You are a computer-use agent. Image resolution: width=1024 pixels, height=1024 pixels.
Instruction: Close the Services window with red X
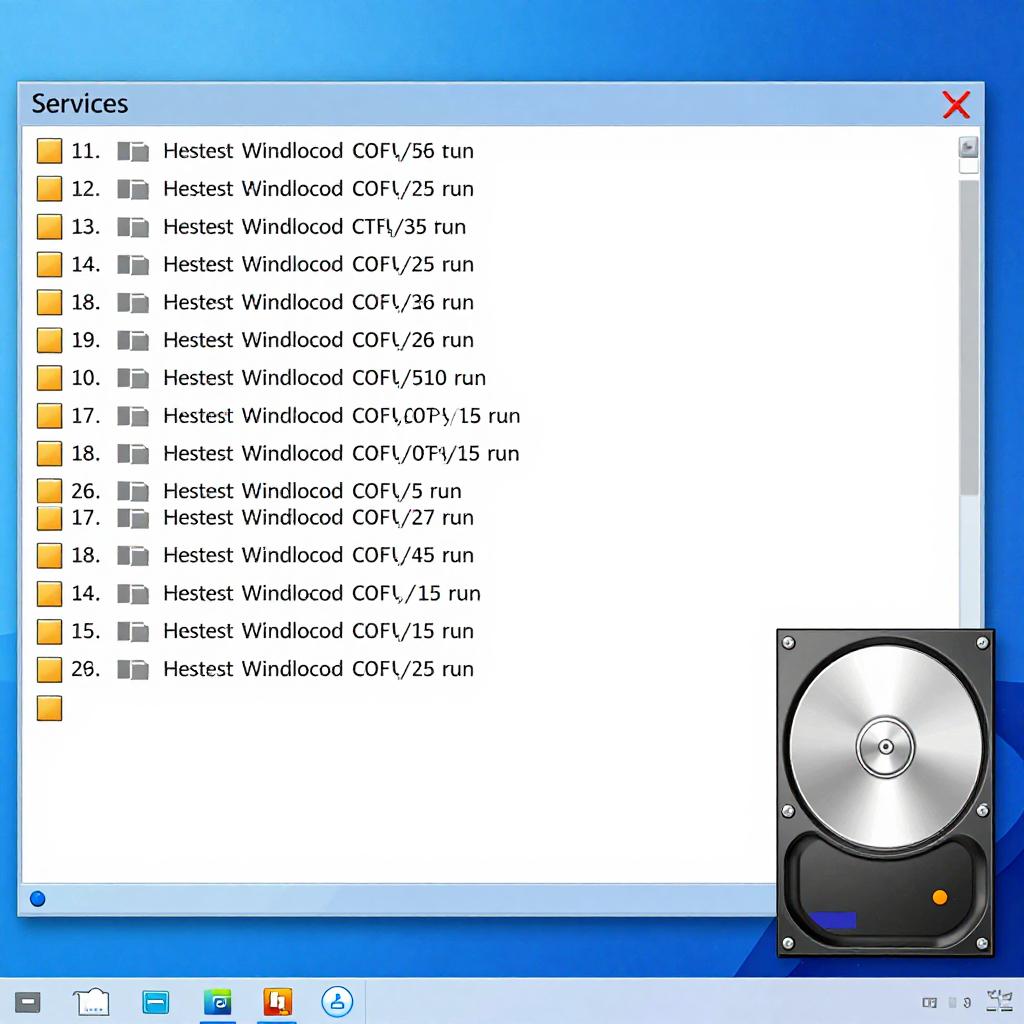tap(956, 104)
